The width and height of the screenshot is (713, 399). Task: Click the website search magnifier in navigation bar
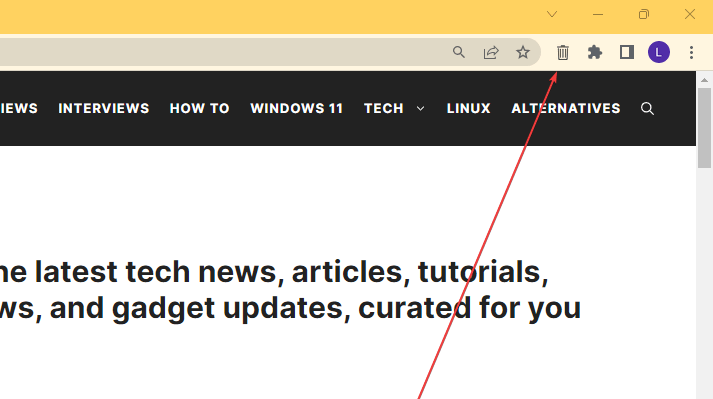click(647, 109)
